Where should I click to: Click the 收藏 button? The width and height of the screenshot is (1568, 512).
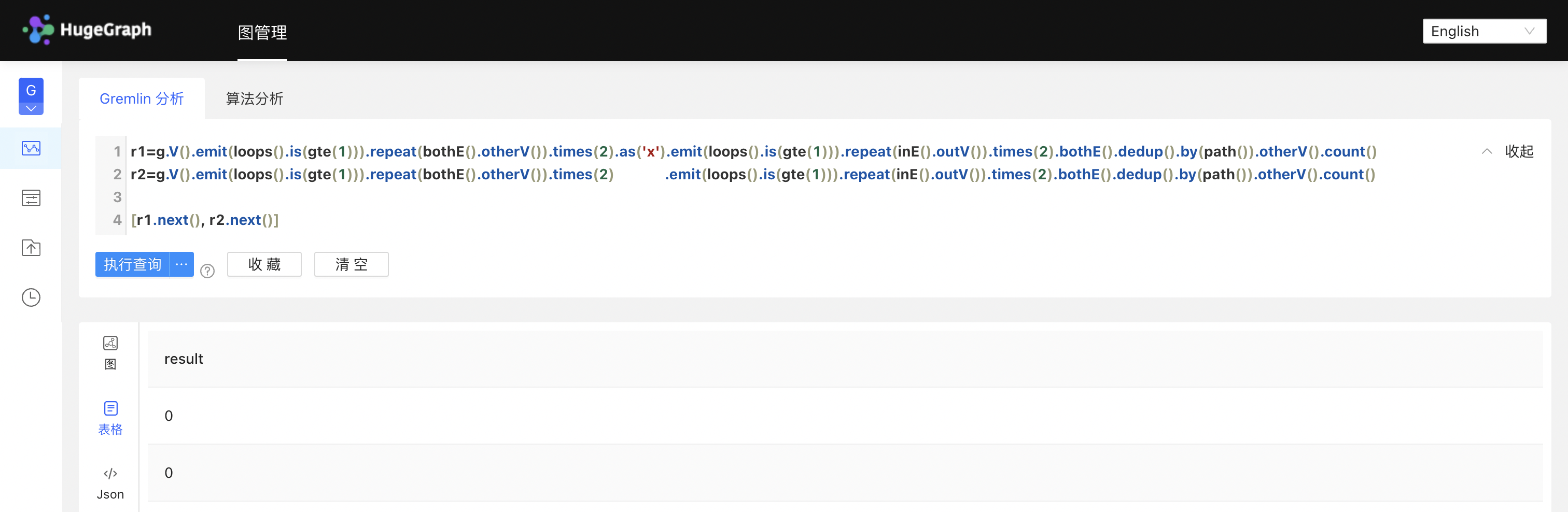pyautogui.click(x=264, y=264)
